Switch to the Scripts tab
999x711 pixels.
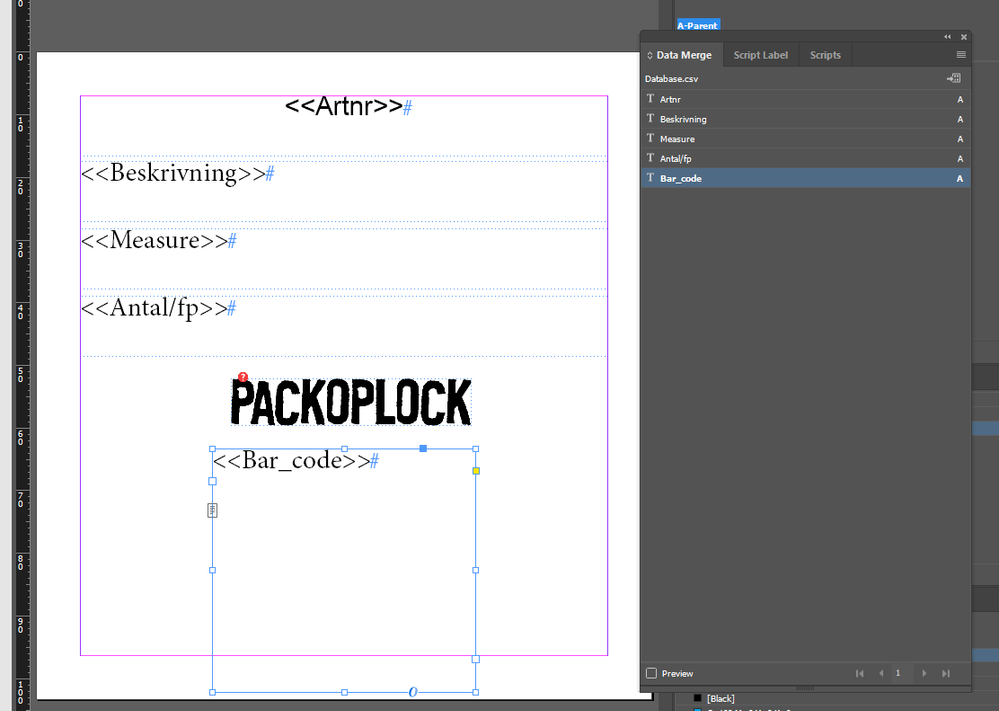click(x=825, y=55)
